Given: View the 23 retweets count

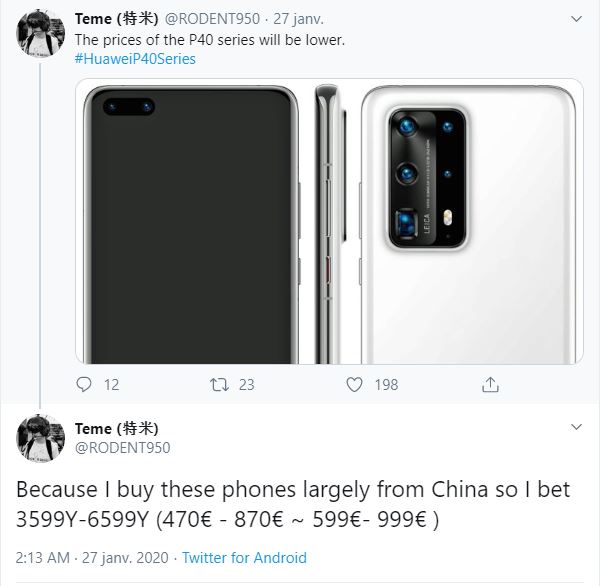Looking at the screenshot, I should (246, 385).
